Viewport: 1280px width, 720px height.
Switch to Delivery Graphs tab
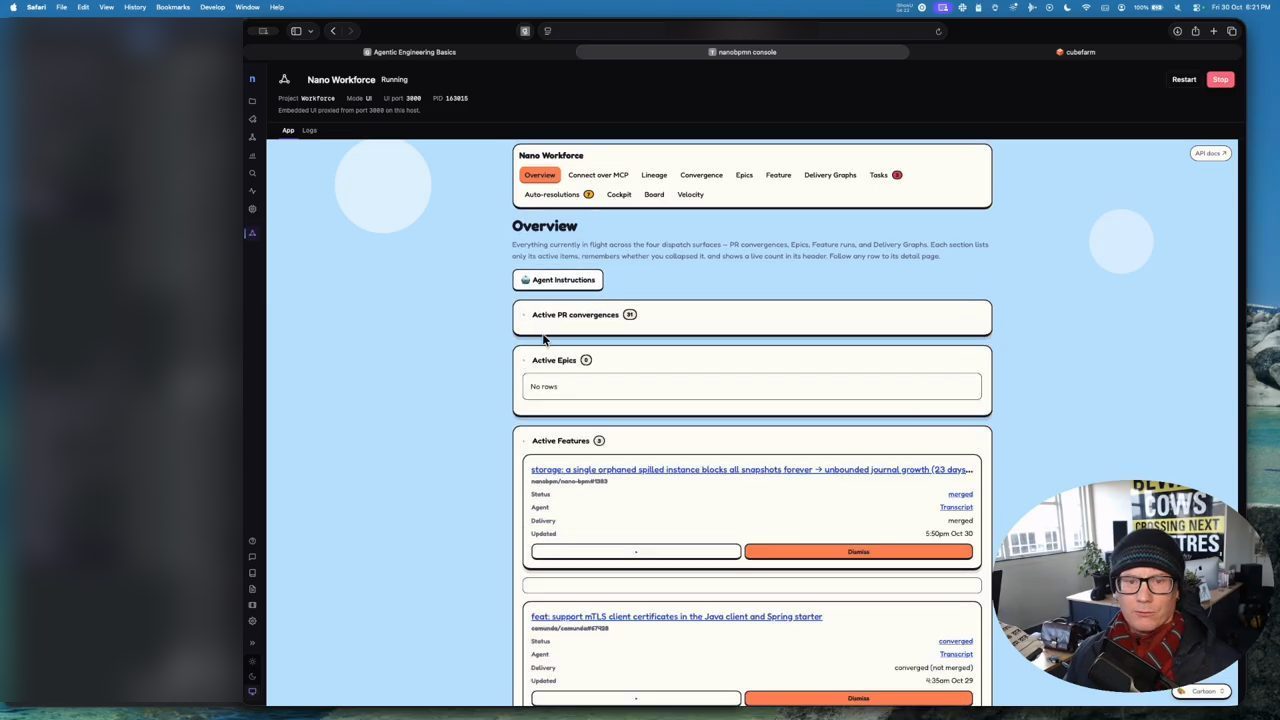tap(830, 175)
